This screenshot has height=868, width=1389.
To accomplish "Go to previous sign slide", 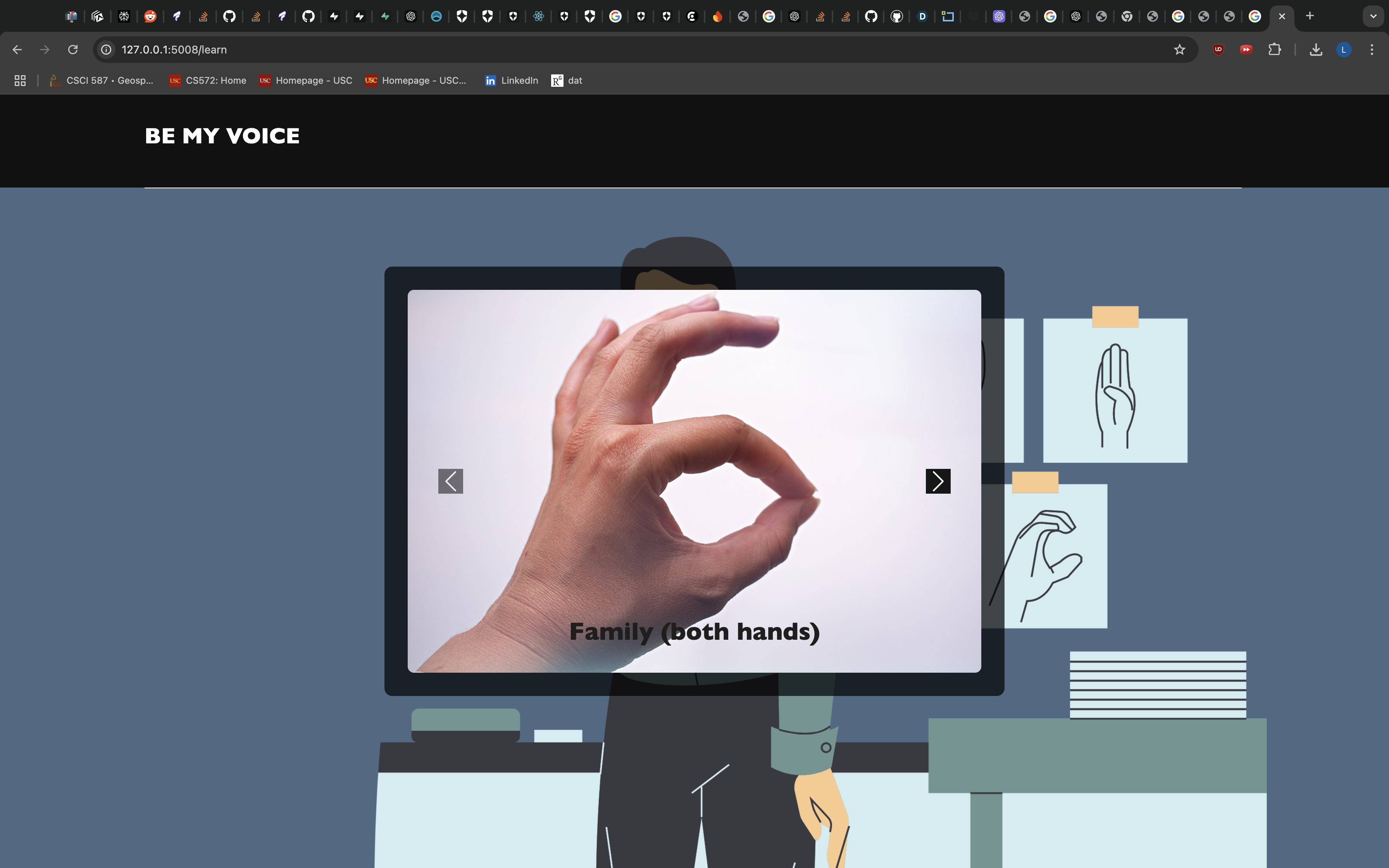I will click(x=451, y=481).
